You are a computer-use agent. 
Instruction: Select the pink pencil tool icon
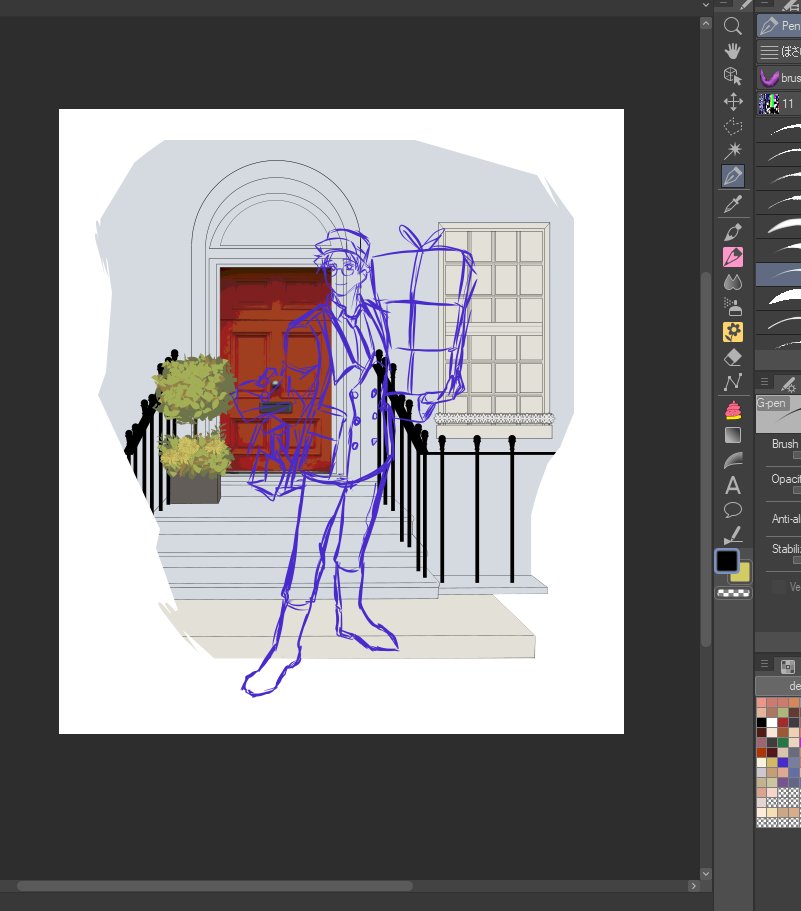click(732, 257)
